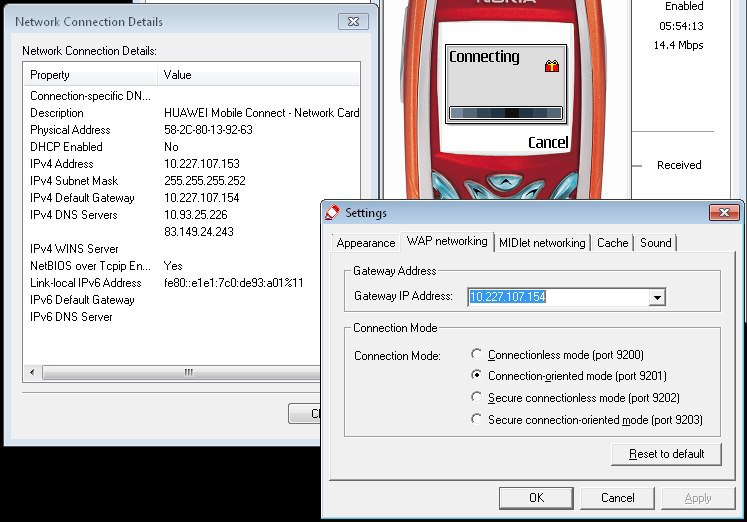Select the IPv4 Default Gateway row
Screen dimensions: 747x522
(x=192, y=198)
